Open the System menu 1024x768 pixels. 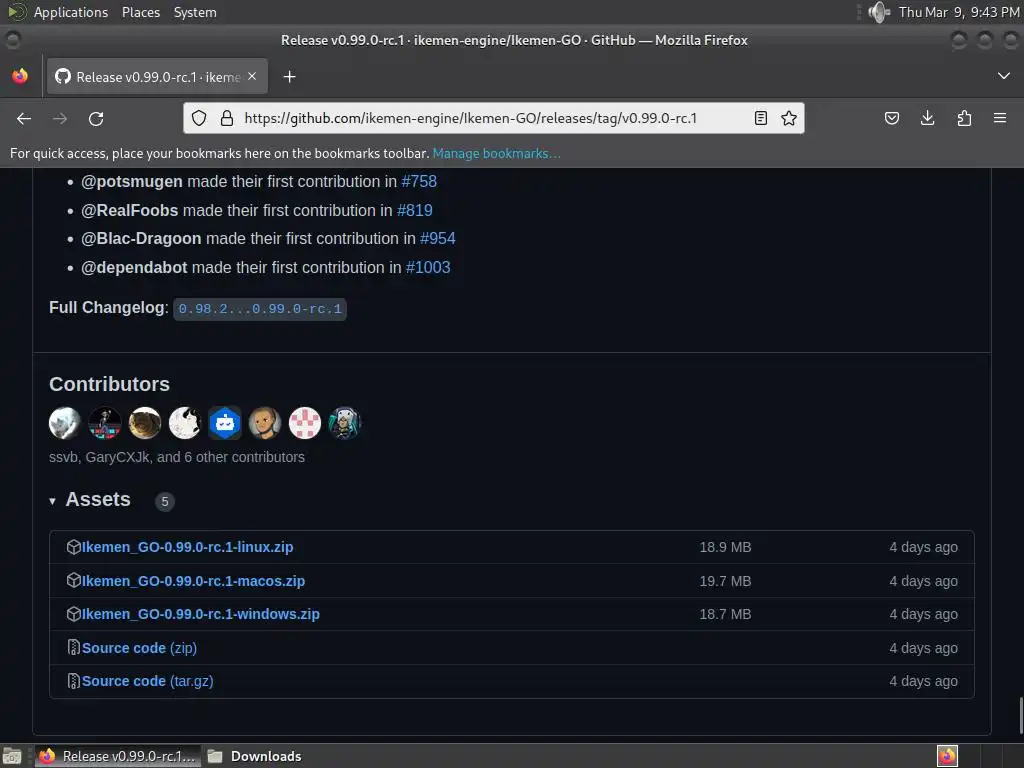point(195,12)
